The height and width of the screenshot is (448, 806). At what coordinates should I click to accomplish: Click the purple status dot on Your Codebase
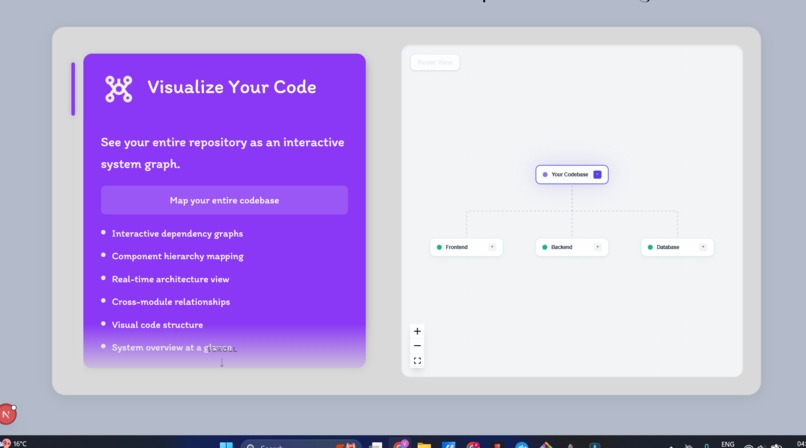(x=545, y=175)
